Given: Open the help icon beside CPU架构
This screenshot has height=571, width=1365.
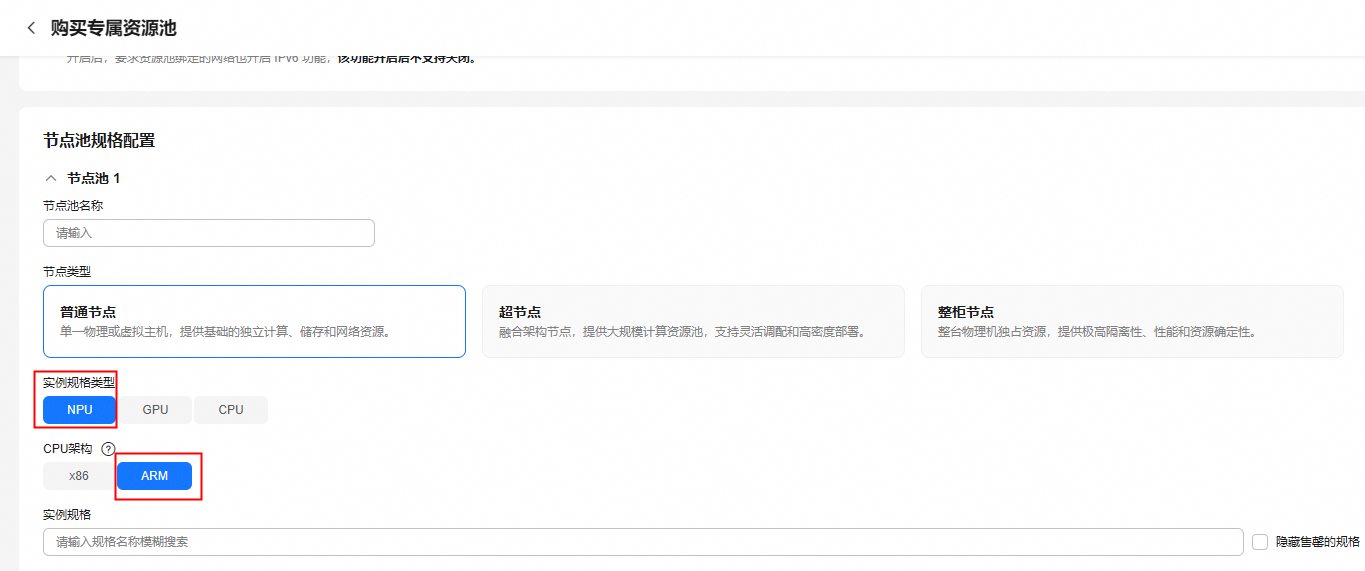Looking at the screenshot, I should (x=109, y=449).
